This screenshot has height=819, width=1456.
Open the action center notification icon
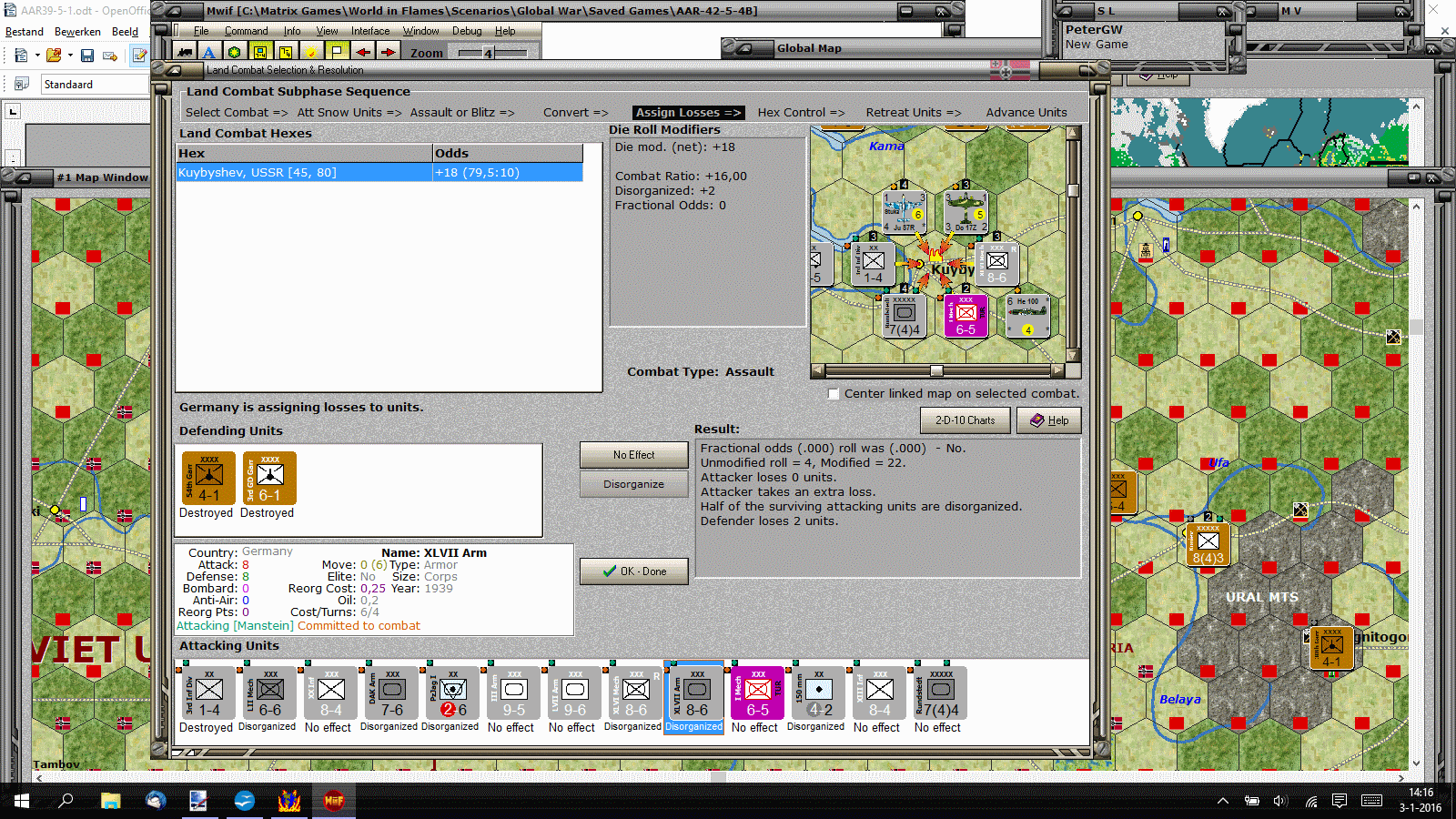click(x=1340, y=801)
